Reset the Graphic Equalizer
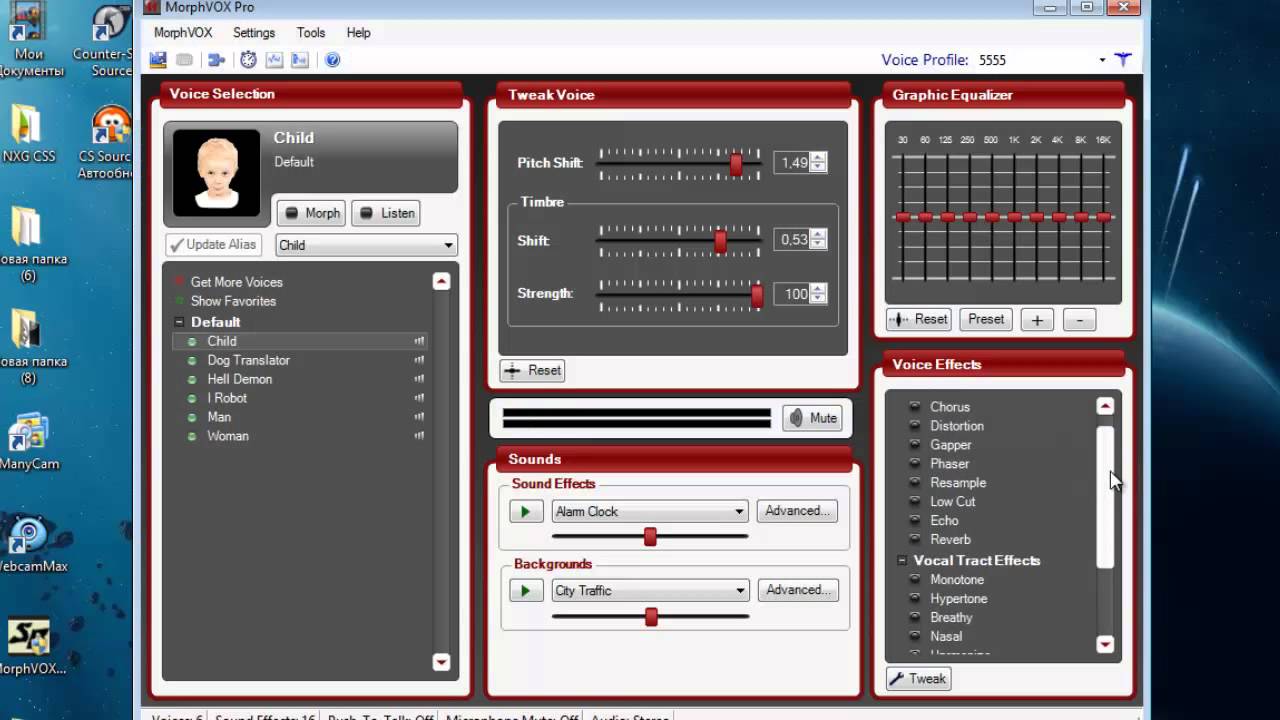 click(x=919, y=320)
